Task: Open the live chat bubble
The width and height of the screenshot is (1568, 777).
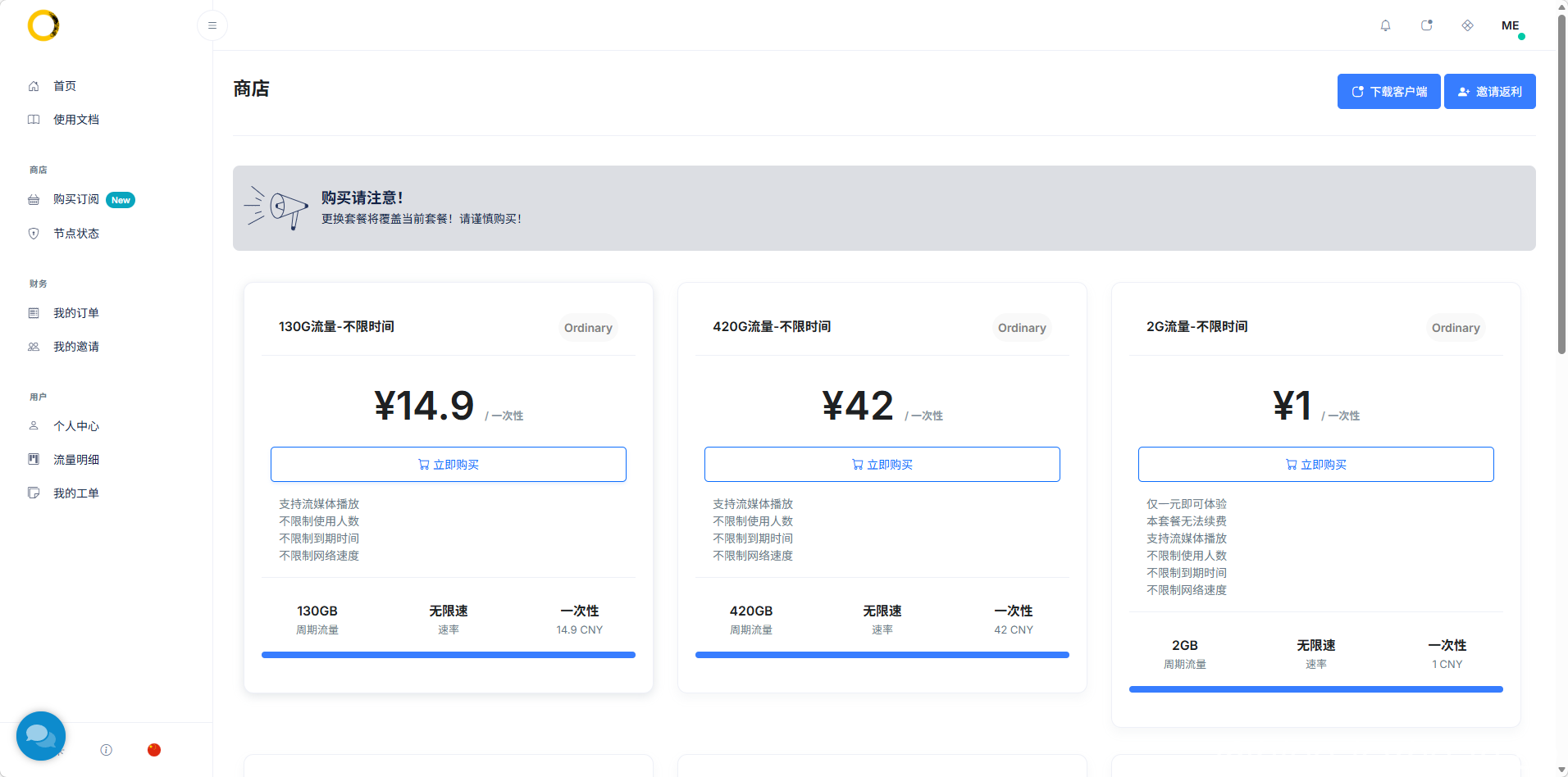Action: pyautogui.click(x=41, y=735)
